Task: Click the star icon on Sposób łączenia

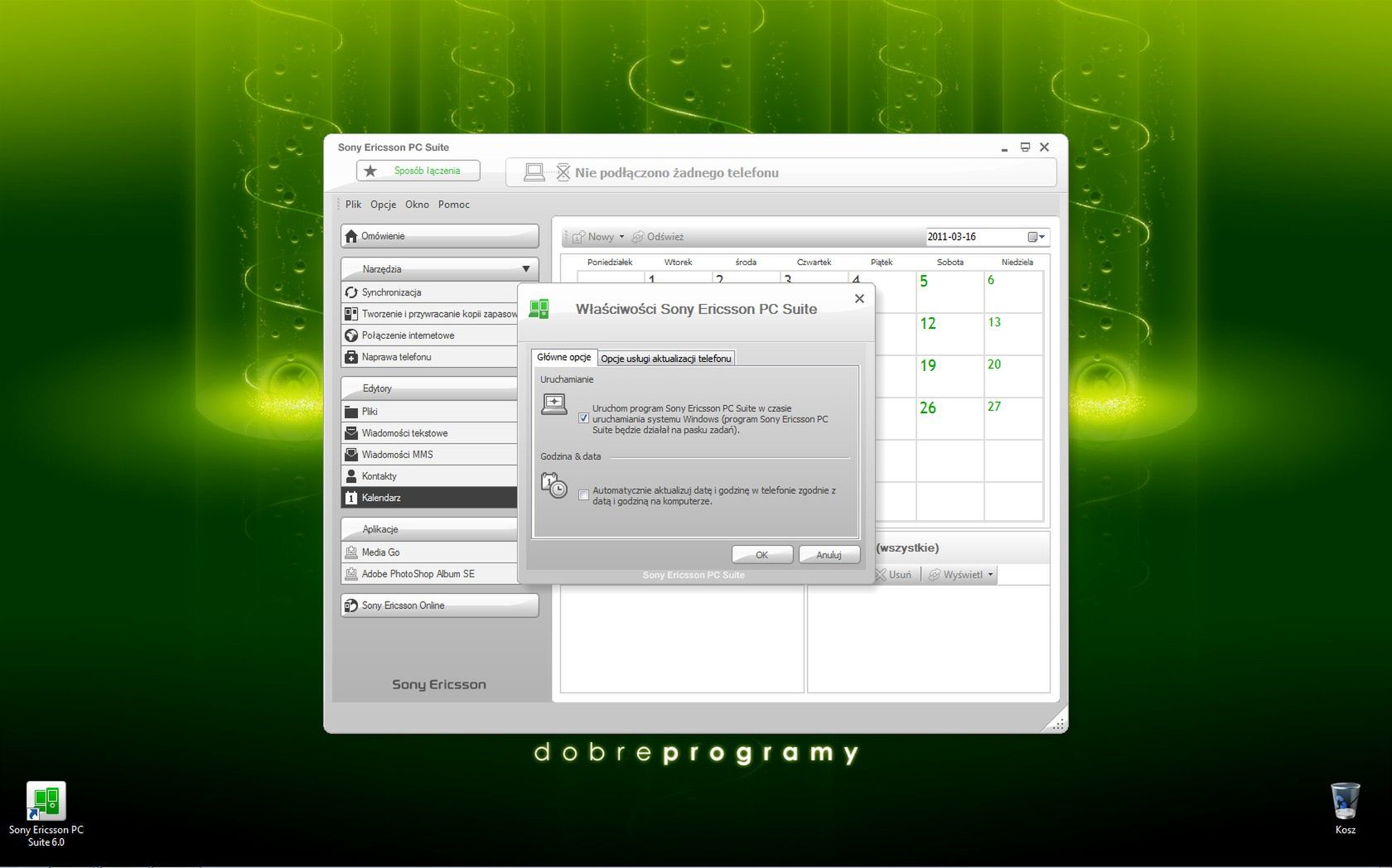Action: pyautogui.click(x=370, y=171)
